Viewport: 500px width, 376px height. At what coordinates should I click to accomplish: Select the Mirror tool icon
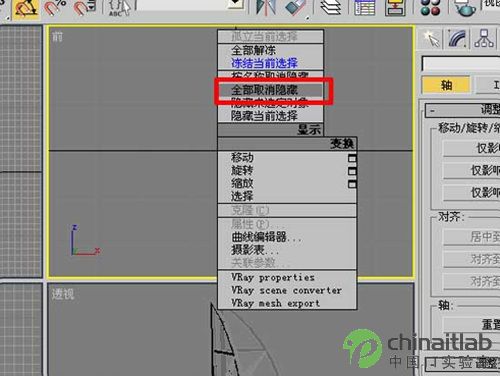click(266, 7)
